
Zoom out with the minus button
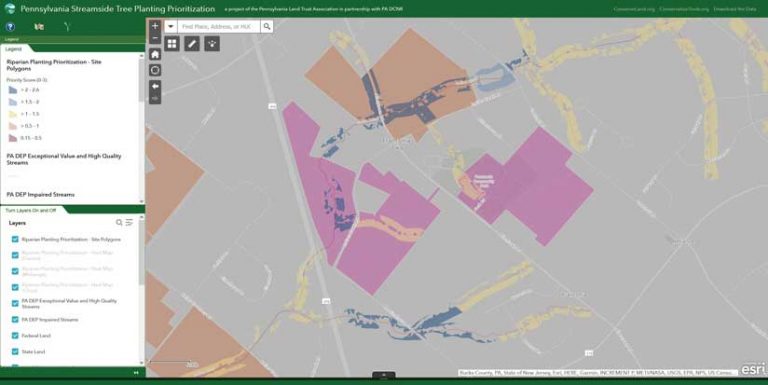click(x=155, y=38)
